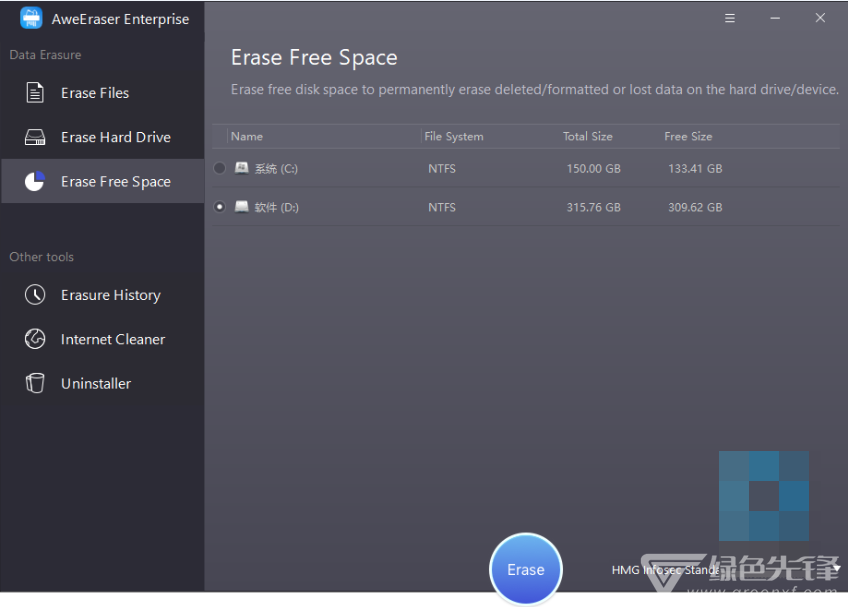
Task: Open the HMG Infosec Standard algorithm dropdown
Action: coord(726,570)
